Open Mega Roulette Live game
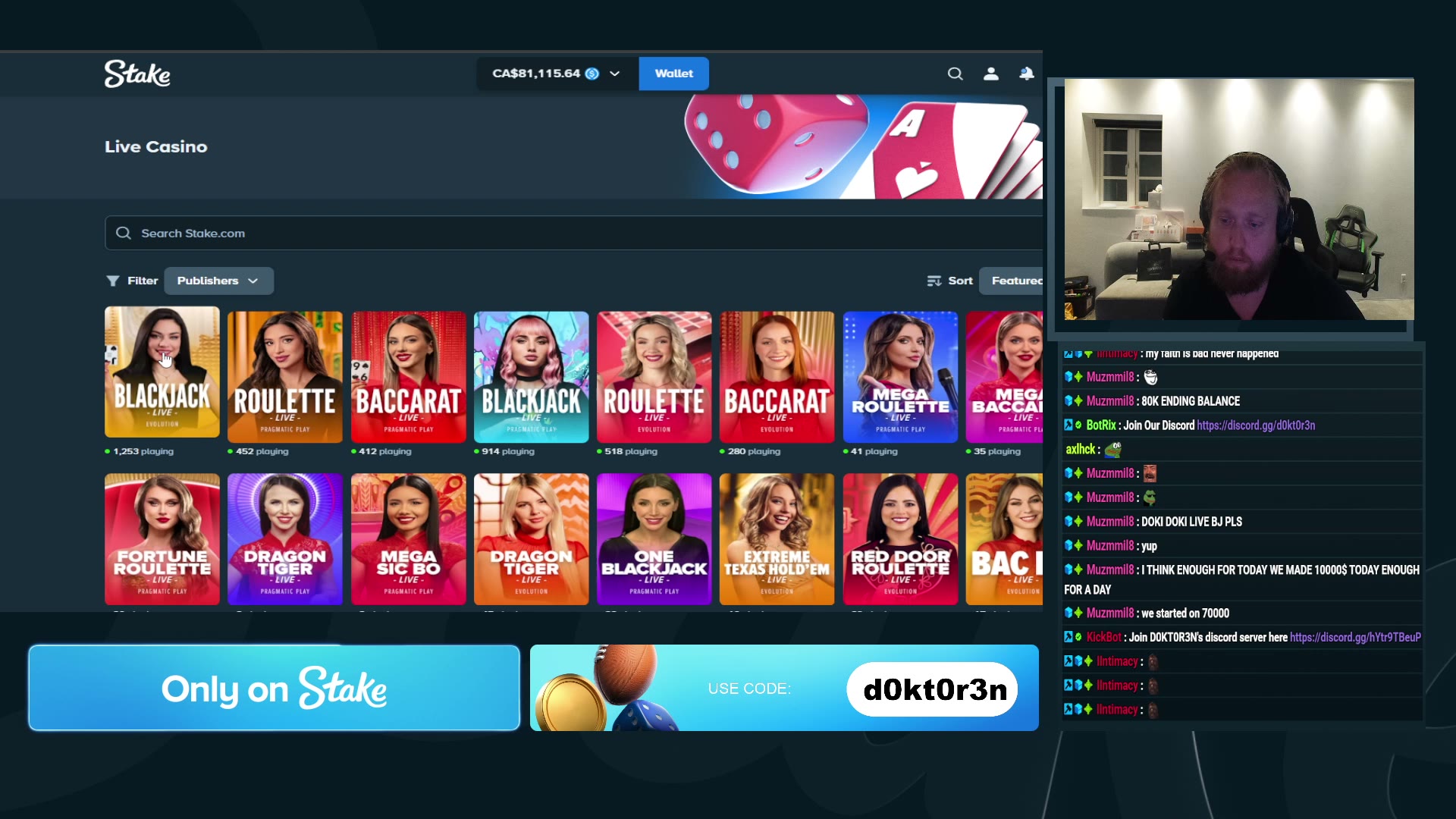Viewport: 1456px width, 819px height. [x=901, y=377]
